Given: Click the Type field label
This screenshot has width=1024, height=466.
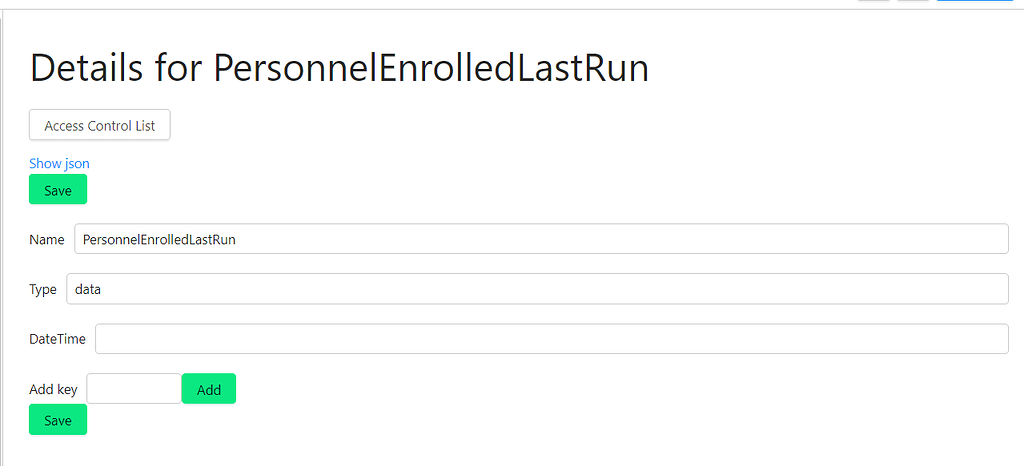Looking at the screenshot, I should coord(43,289).
